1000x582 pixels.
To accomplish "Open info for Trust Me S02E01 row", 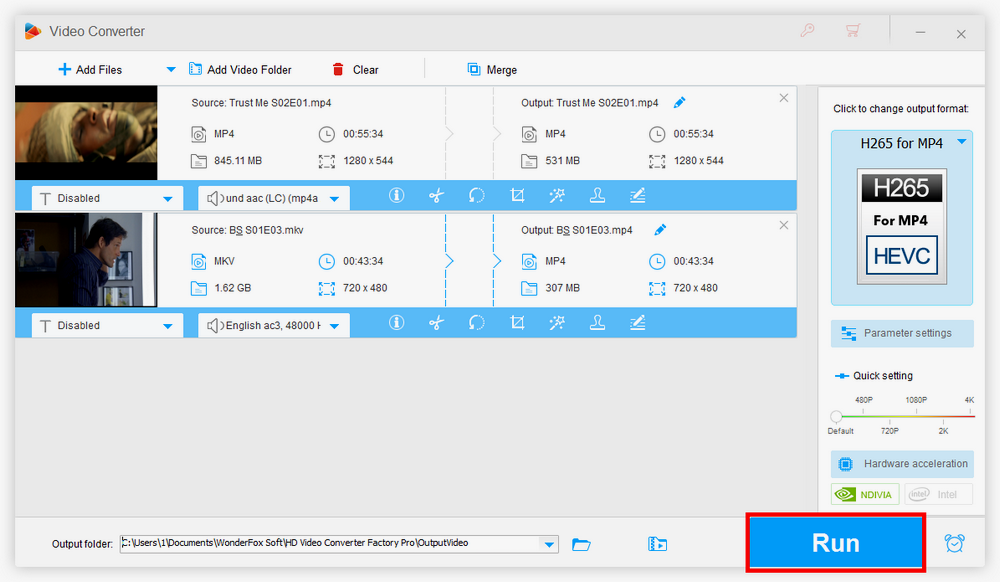I will pyautogui.click(x=396, y=196).
